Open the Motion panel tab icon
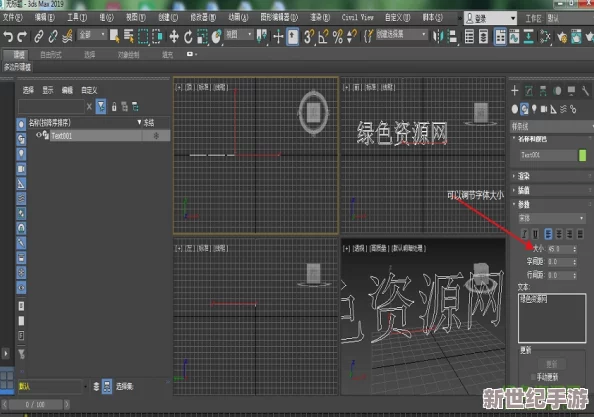Screen dimensions: 594x417 [557, 91]
